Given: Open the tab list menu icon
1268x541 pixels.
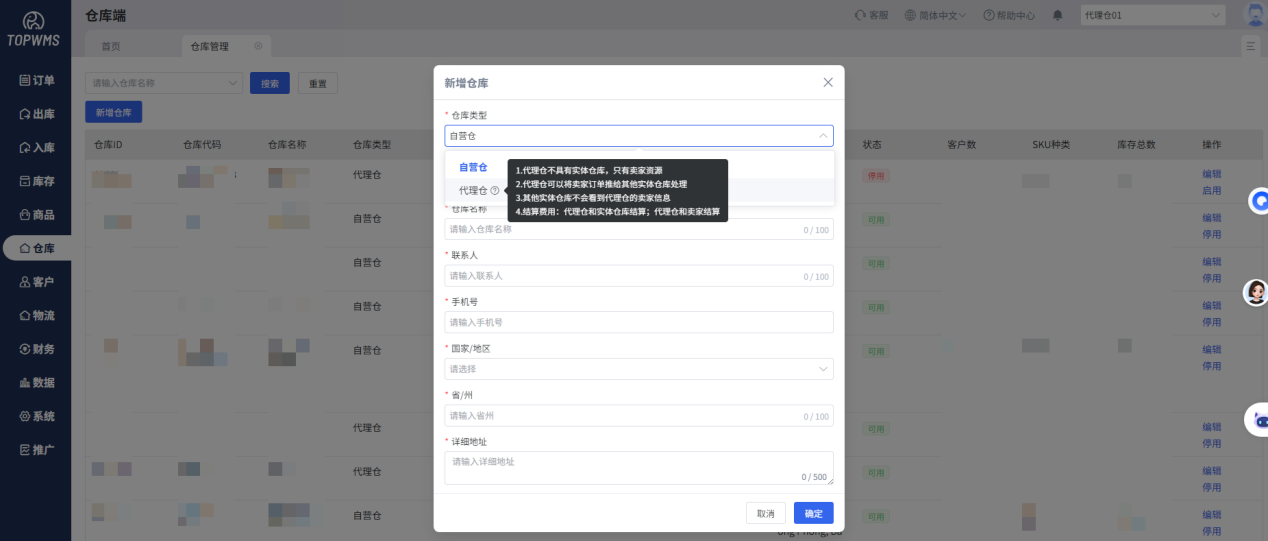Looking at the screenshot, I should (x=1250, y=46).
